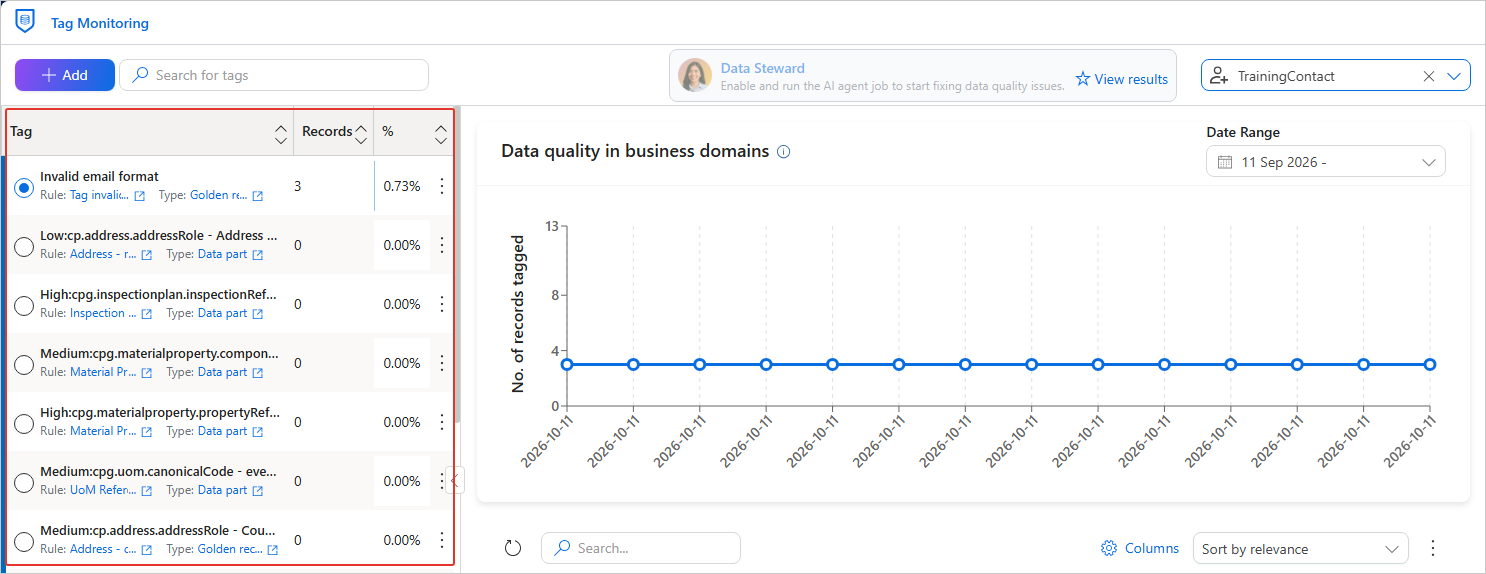Collapse the tag list panel with the chevron handle
Screen dimensions: 1486x574
(x=454, y=481)
